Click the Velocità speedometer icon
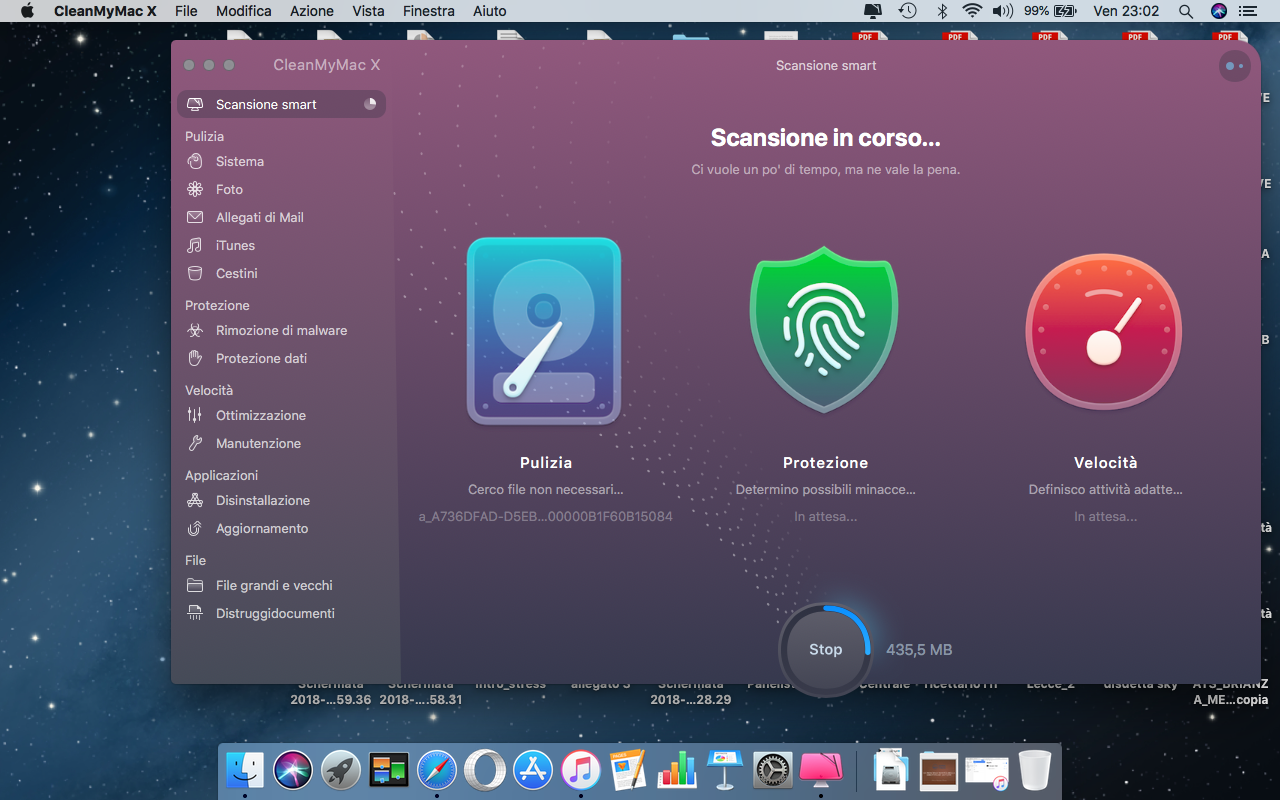1280x800 pixels. [1104, 332]
